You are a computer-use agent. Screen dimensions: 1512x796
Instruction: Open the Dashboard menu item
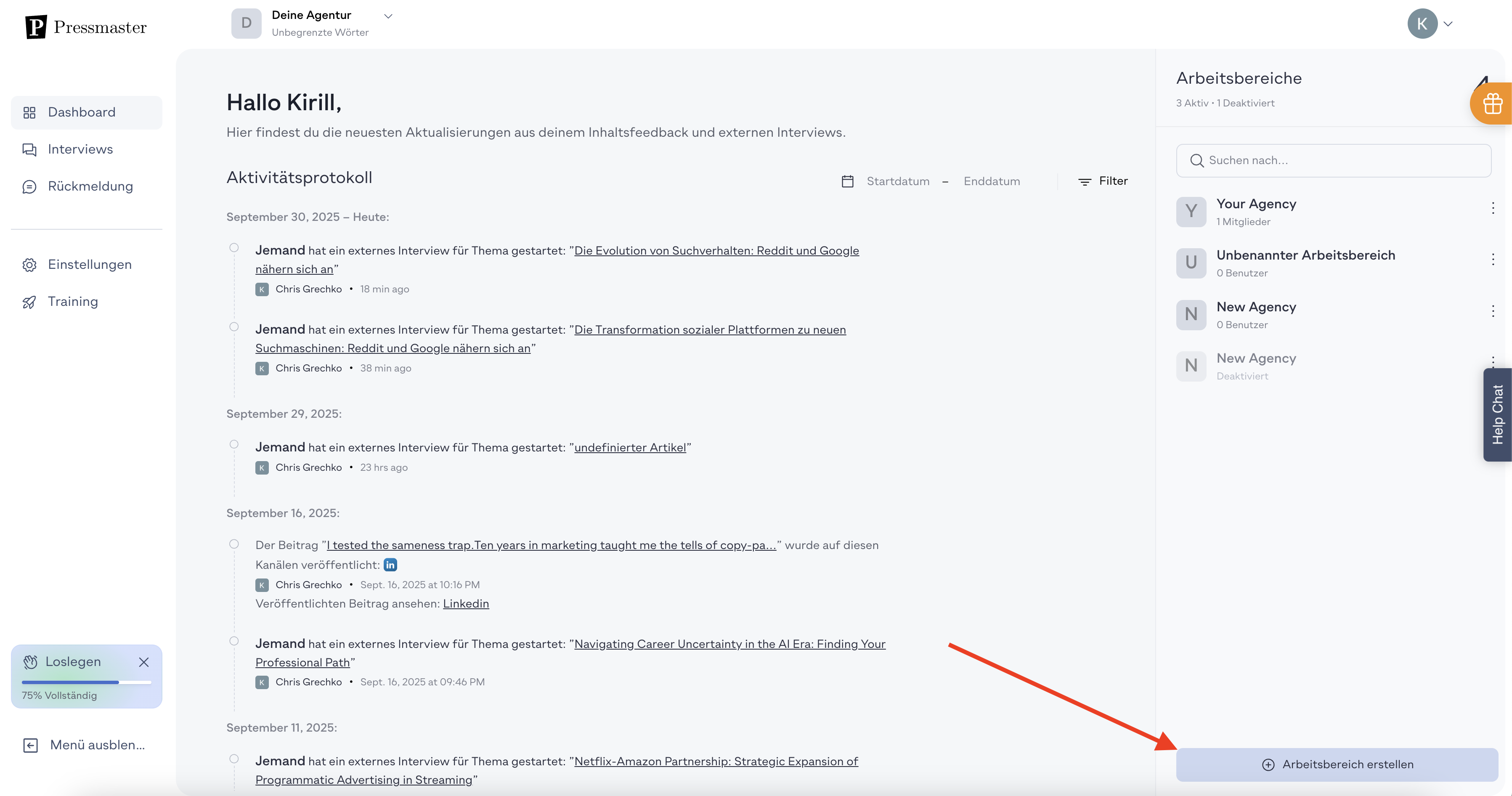pos(86,112)
